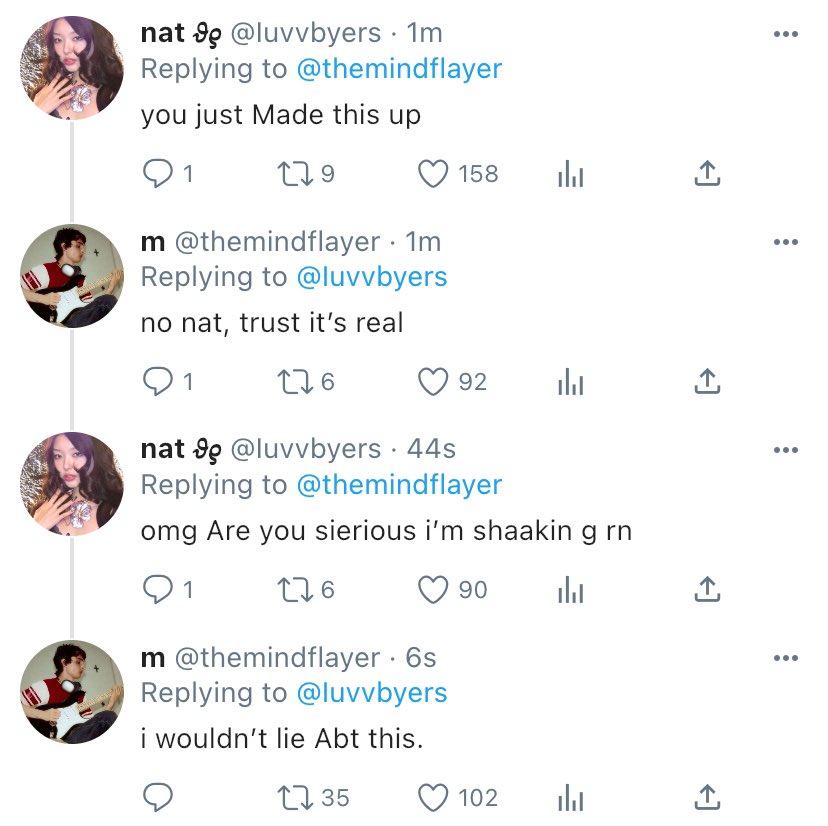Retweet "no nat, trust it's real" tweet
The height and width of the screenshot is (826, 828).
point(294,382)
